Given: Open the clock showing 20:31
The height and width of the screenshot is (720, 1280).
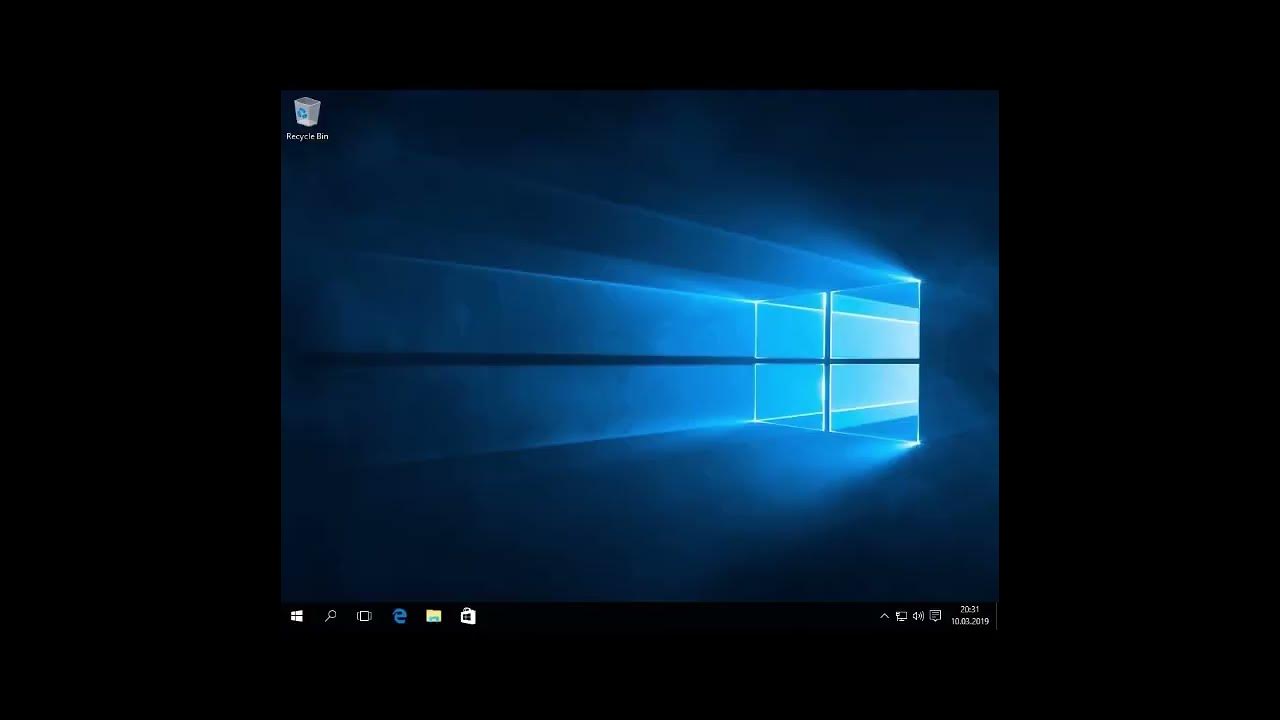Looking at the screenshot, I should tap(969, 616).
